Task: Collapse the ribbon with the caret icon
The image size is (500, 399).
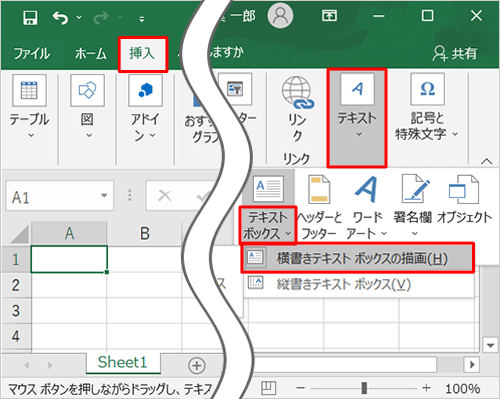Action: (487, 161)
